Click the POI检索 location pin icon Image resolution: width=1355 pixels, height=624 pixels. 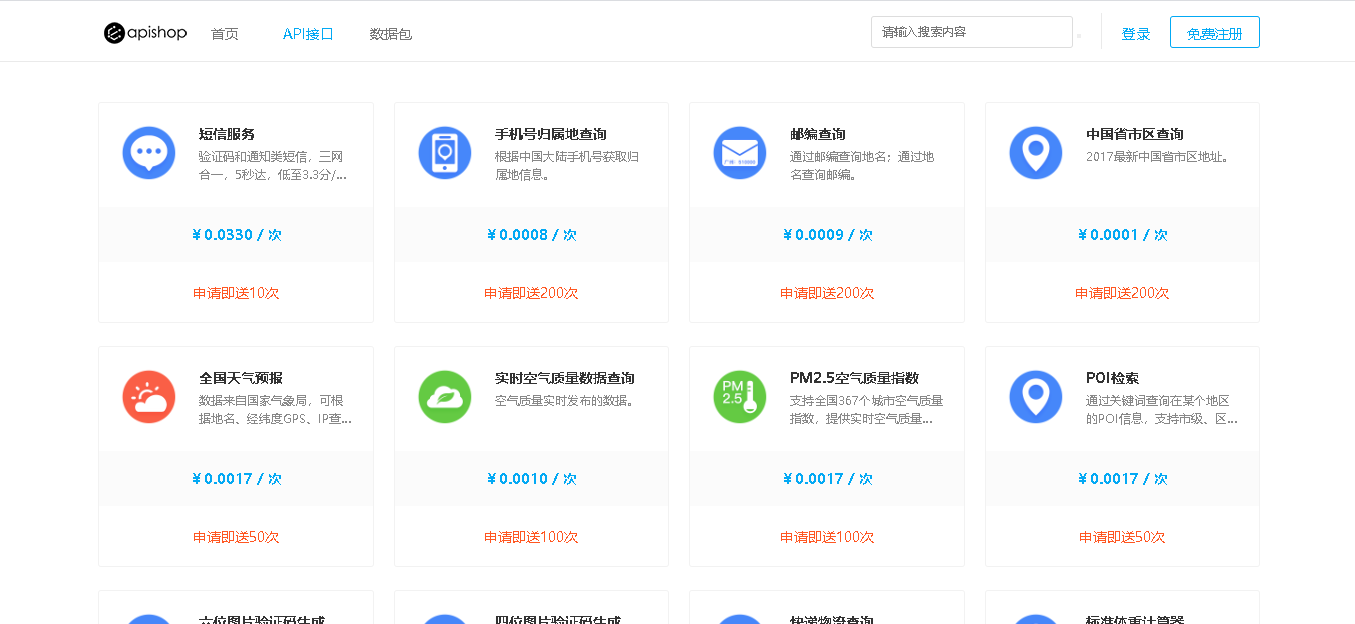tap(1036, 397)
